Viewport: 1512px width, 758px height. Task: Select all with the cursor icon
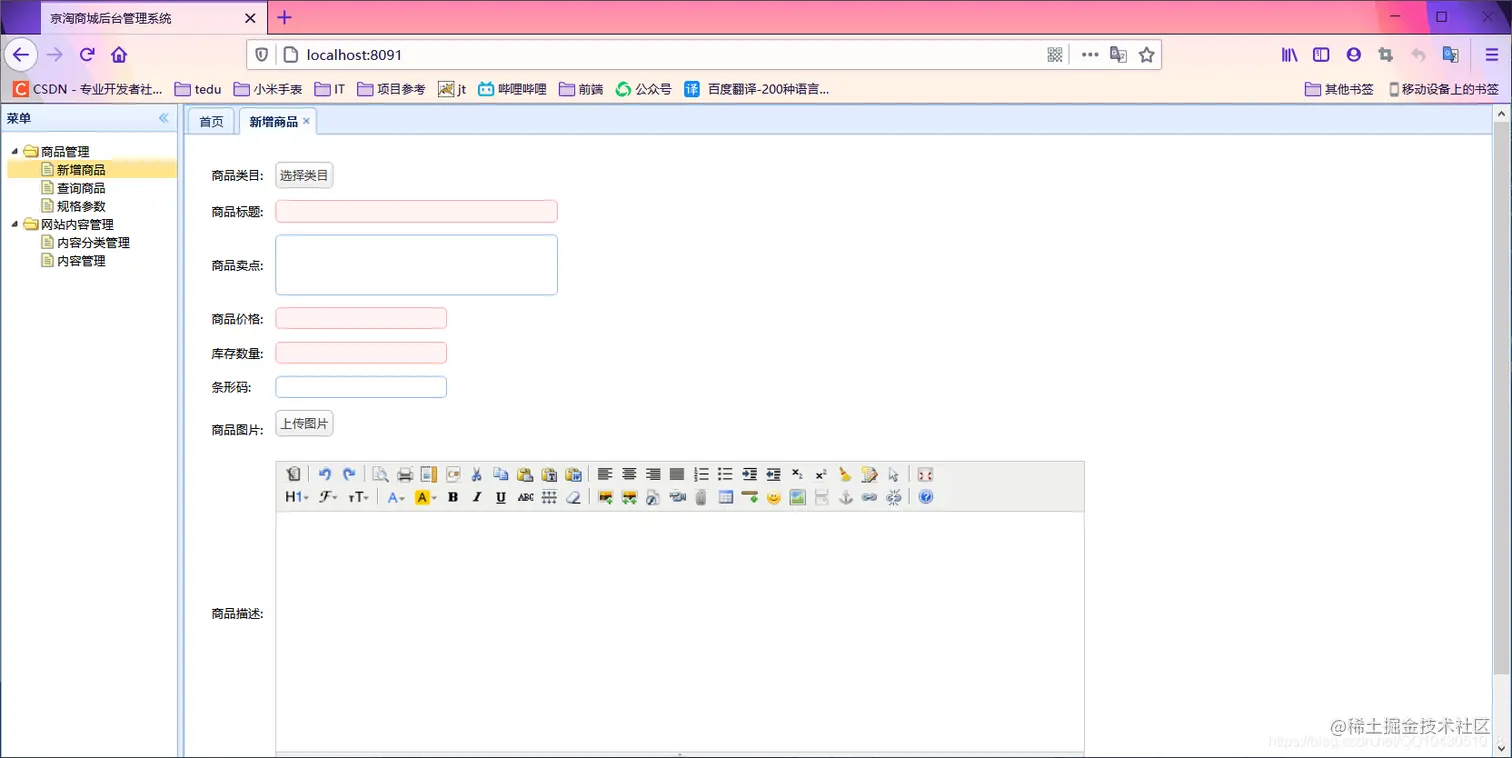pyautogui.click(x=893, y=474)
